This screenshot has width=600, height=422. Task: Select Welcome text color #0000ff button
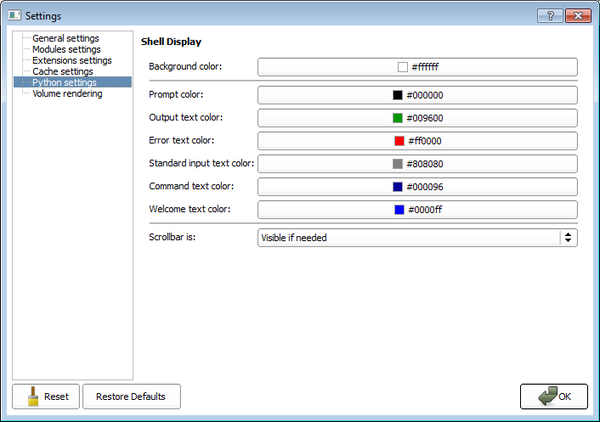coord(417,210)
